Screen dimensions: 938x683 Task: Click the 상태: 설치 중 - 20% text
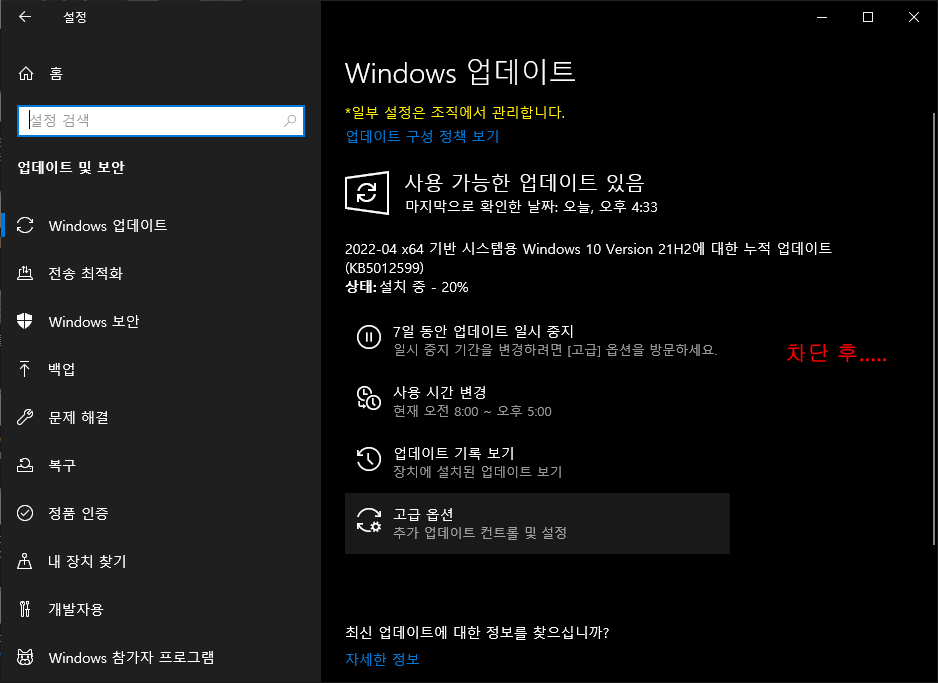click(407, 287)
